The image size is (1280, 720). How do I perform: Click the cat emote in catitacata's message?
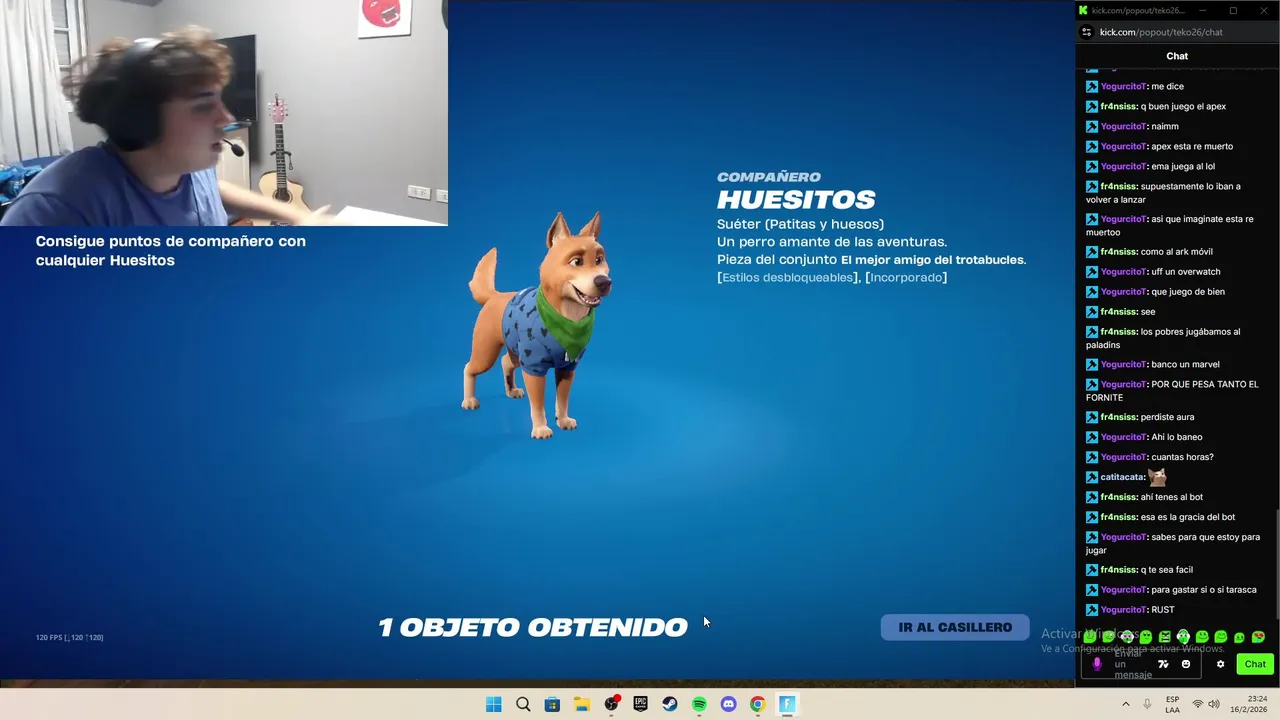[x=1157, y=477]
